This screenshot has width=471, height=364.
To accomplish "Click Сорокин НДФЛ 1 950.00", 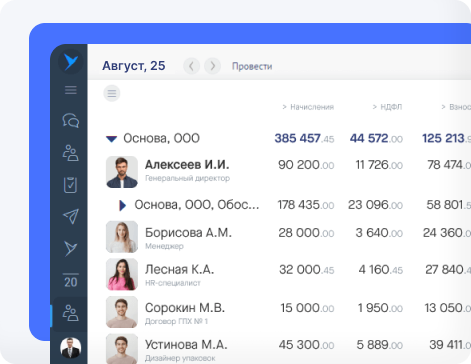I will click(x=380, y=308).
